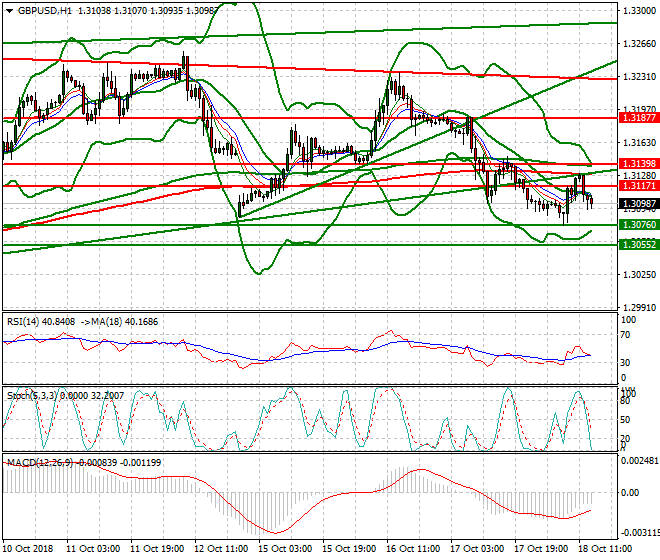Select the 1.32310 price scale value
Screen dimensions: 660x560
(x=639, y=77)
